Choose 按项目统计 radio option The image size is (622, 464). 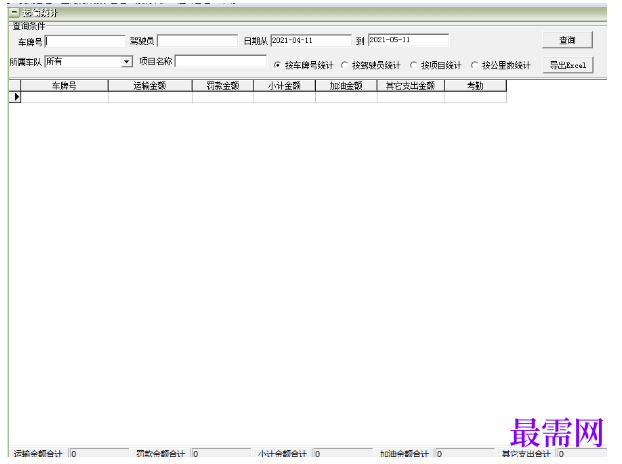[413, 65]
